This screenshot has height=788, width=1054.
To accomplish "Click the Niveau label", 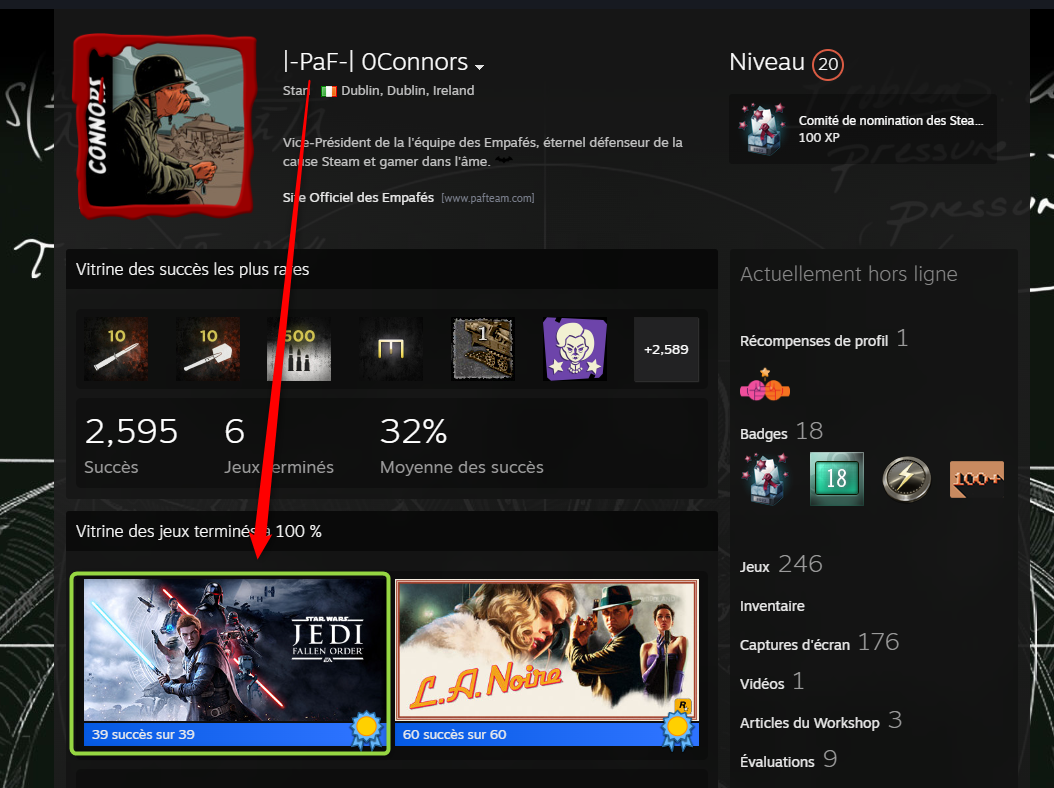I will click(767, 62).
